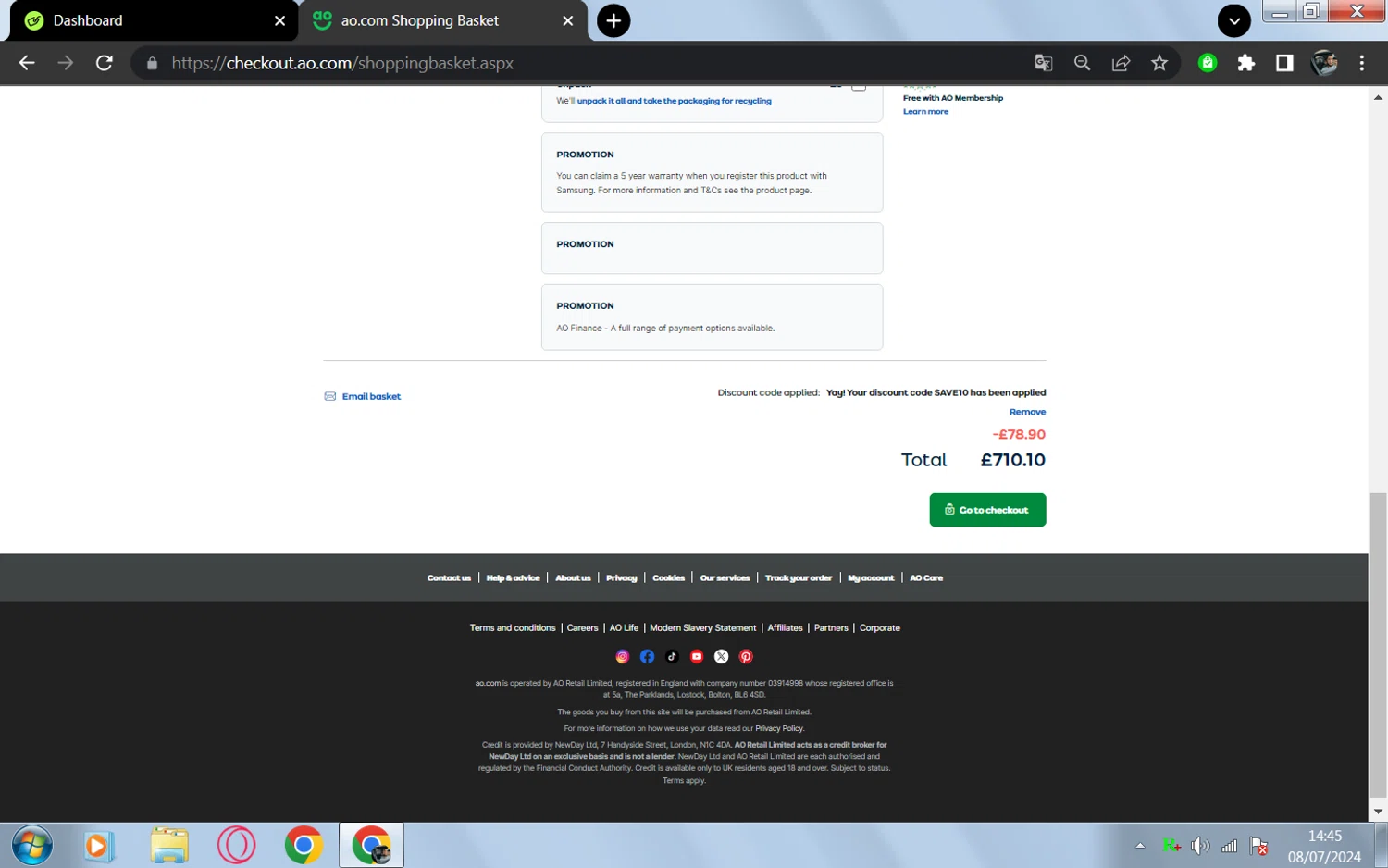
Task: Open the Chrome profile avatar
Action: coord(1324,63)
